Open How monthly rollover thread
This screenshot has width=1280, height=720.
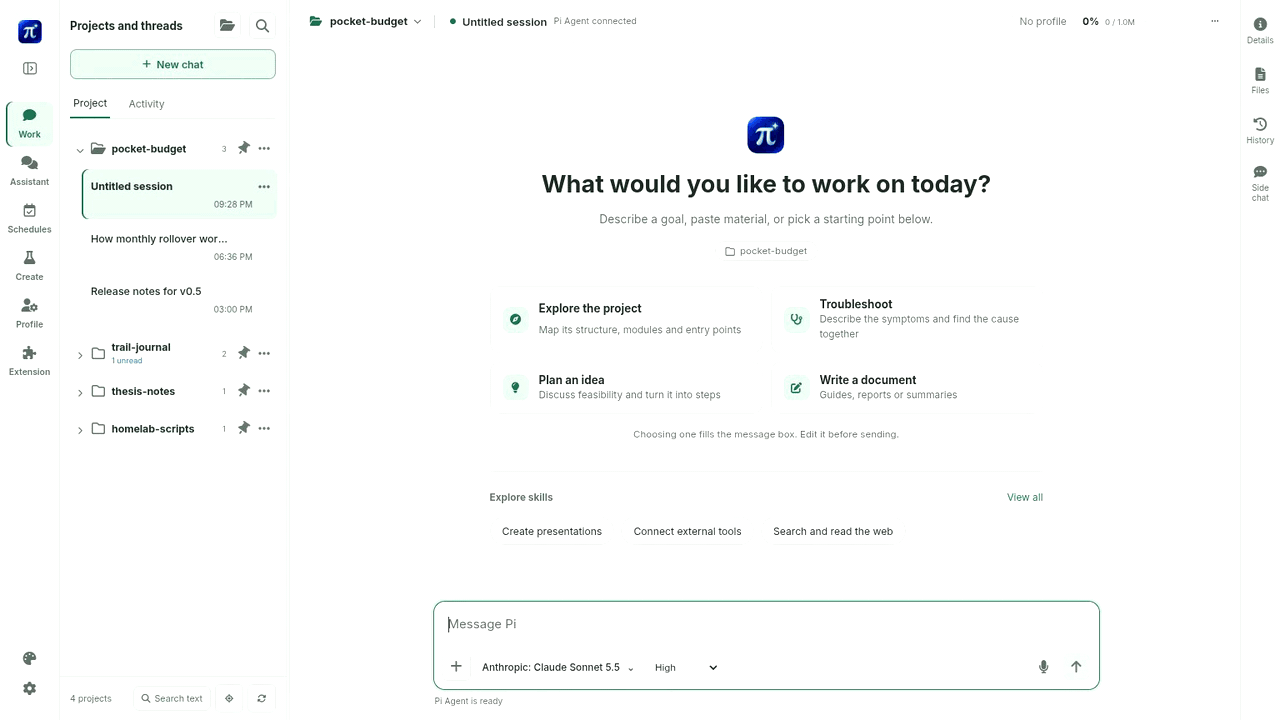coord(178,247)
